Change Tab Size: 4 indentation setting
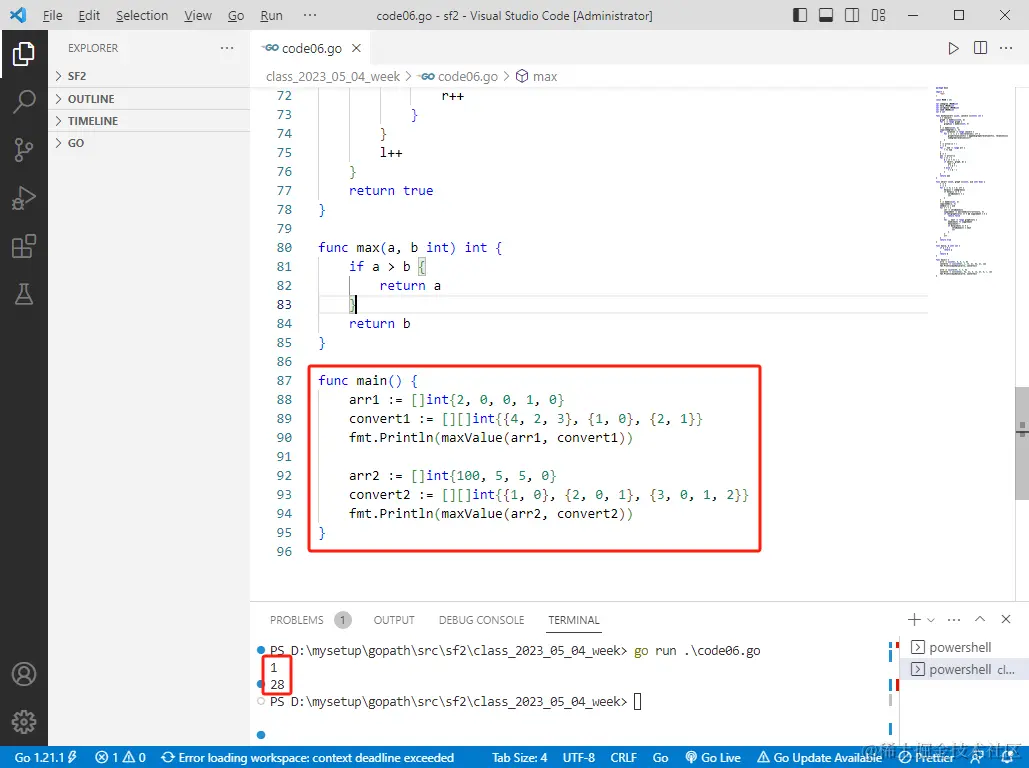1029x768 pixels. 519,757
